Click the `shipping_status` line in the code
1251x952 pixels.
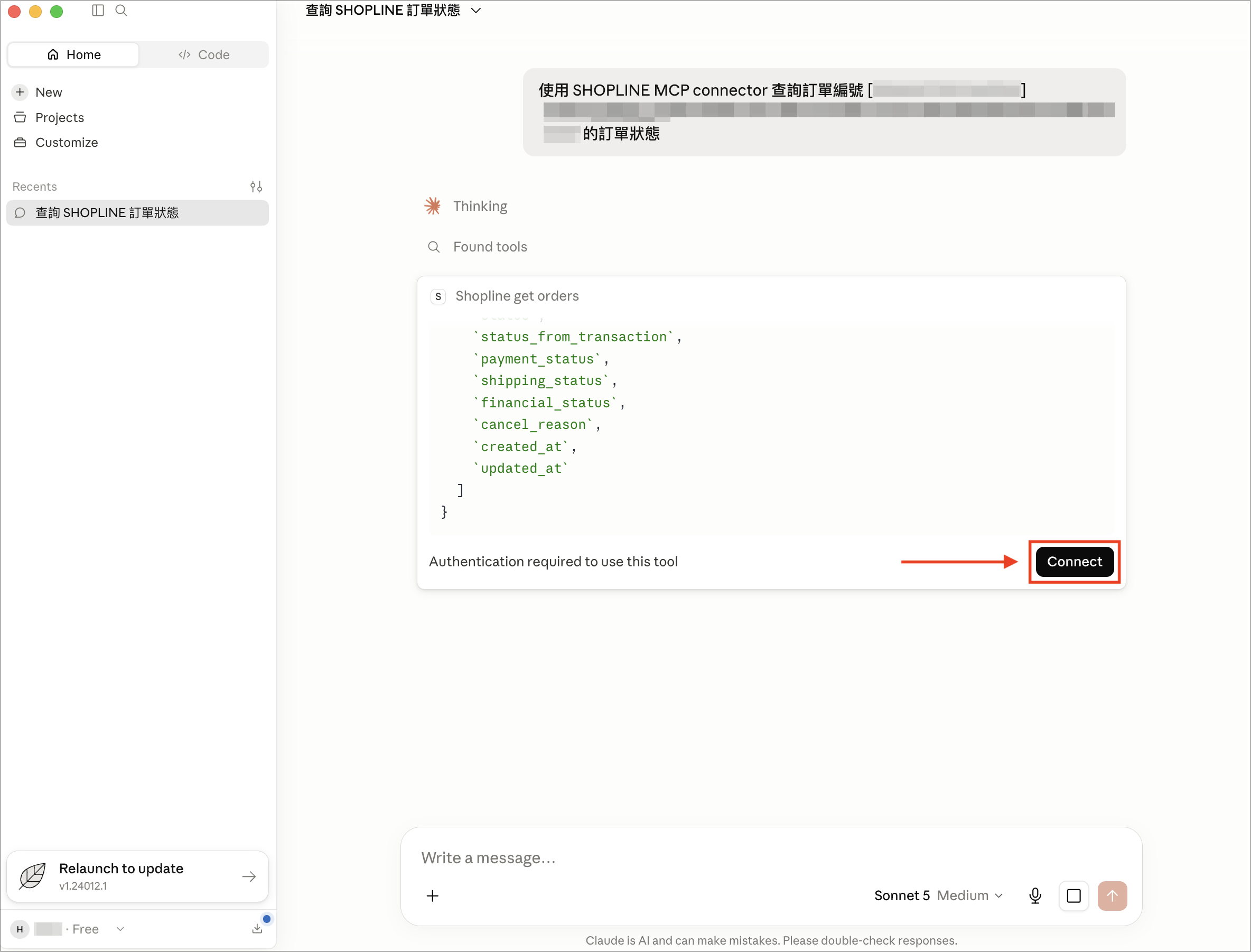(545, 380)
